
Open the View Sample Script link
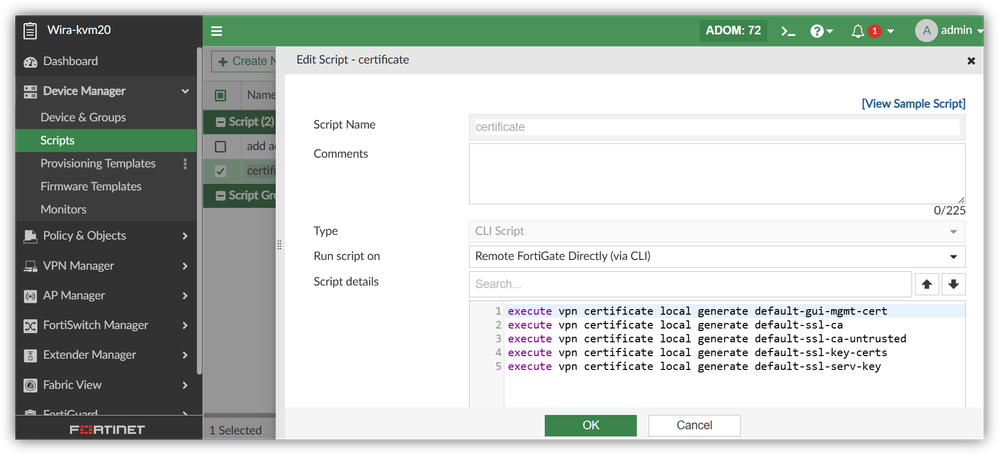coord(913,103)
